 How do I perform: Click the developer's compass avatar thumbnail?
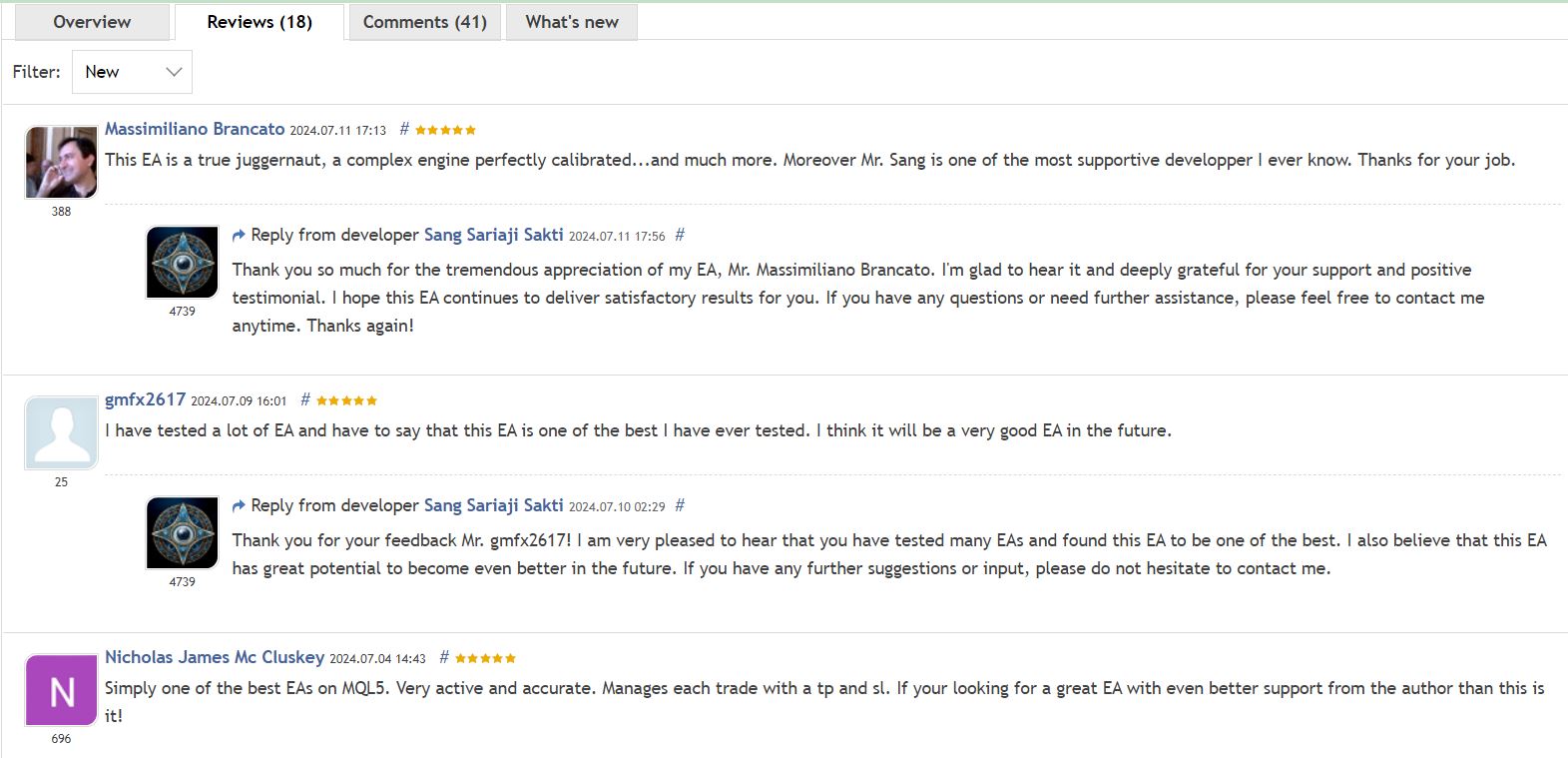coord(182,261)
